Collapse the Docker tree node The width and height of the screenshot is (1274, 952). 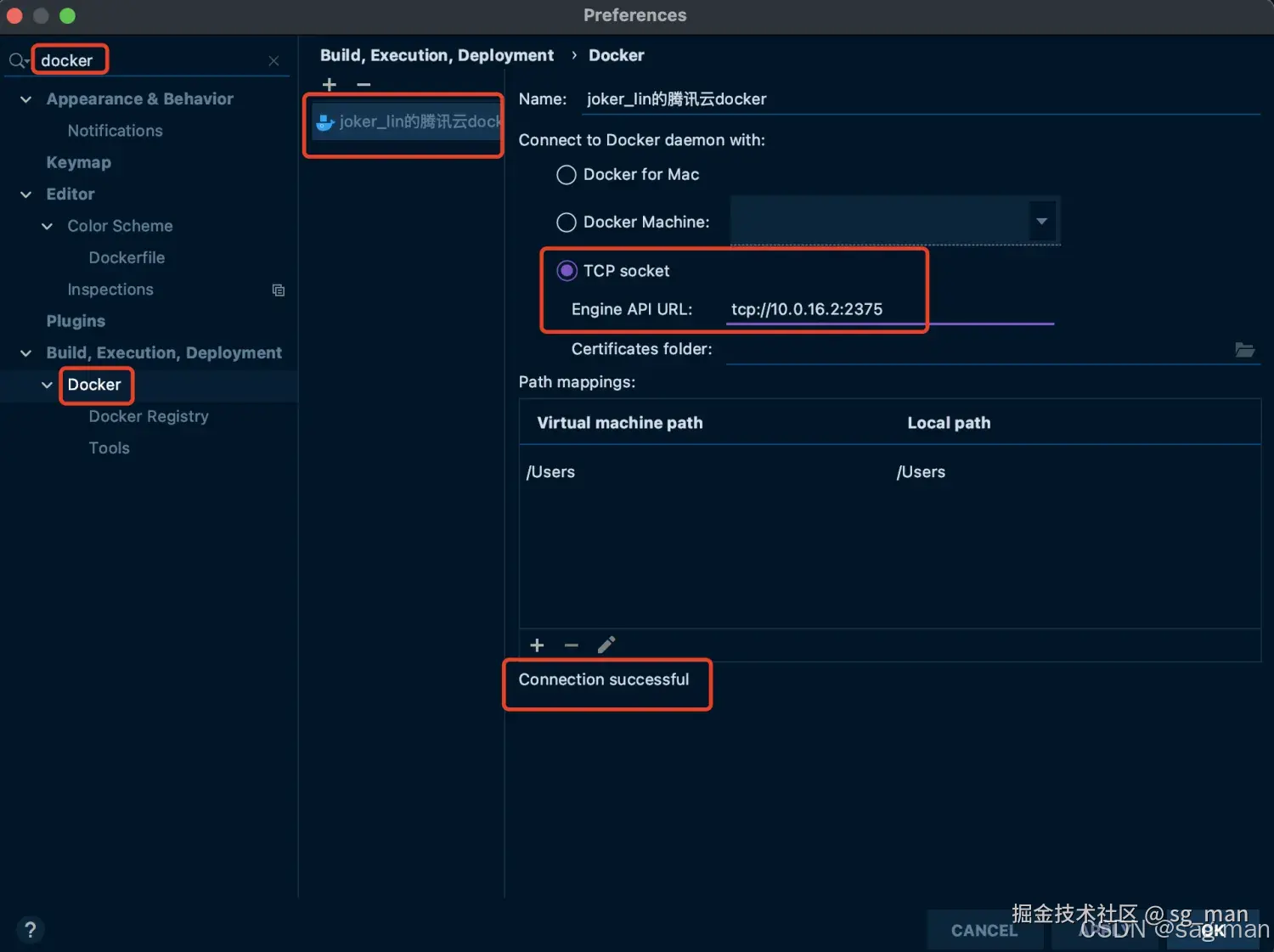(x=48, y=385)
